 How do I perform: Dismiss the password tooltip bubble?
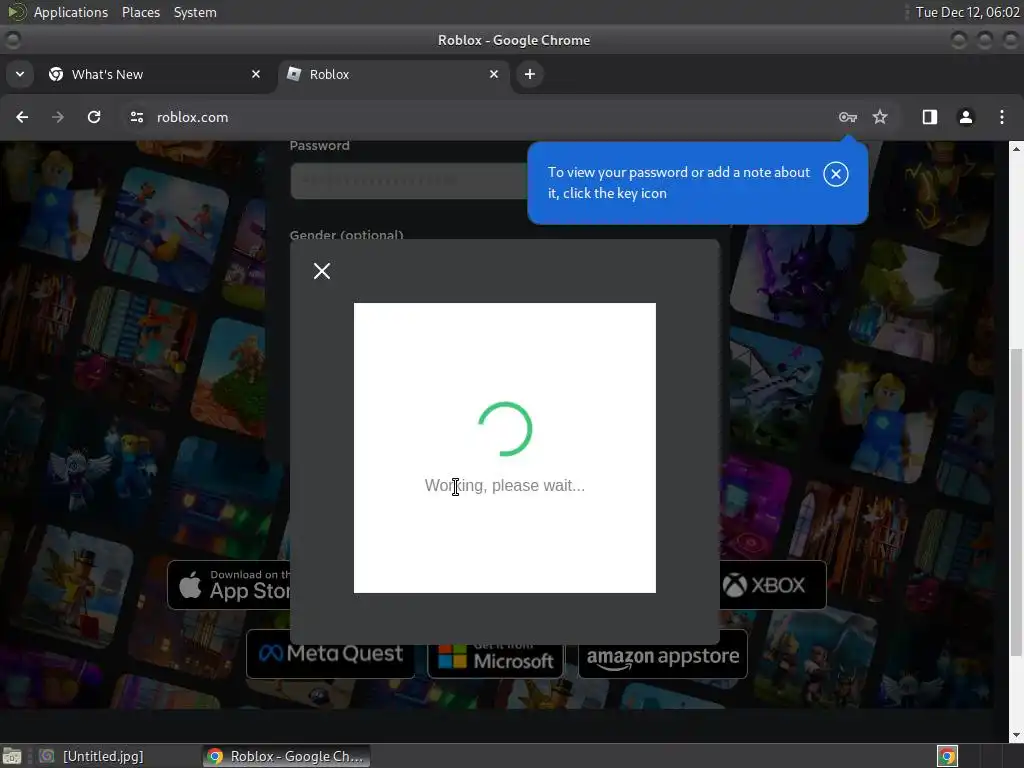[835, 174]
